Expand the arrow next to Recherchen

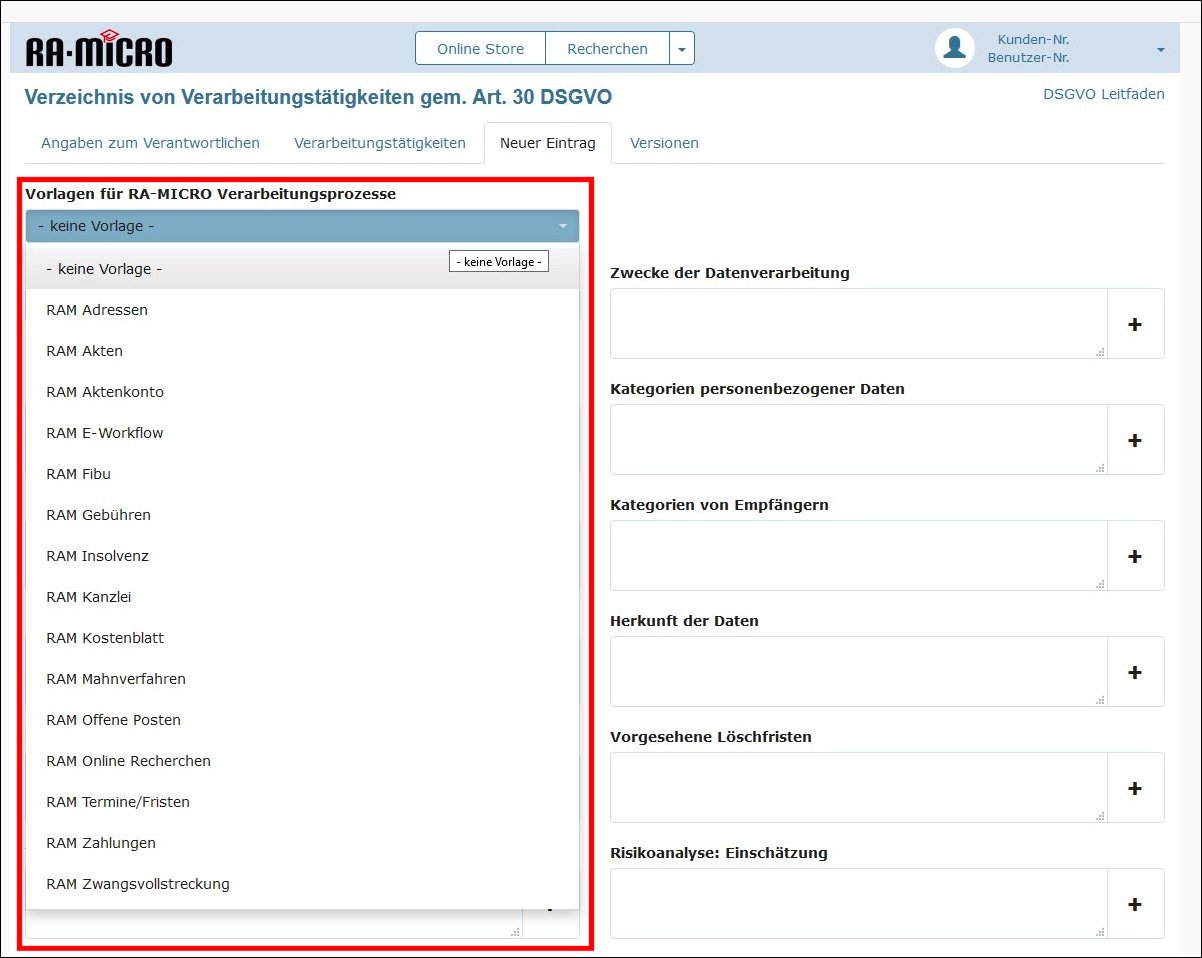[x=682, y=49]
